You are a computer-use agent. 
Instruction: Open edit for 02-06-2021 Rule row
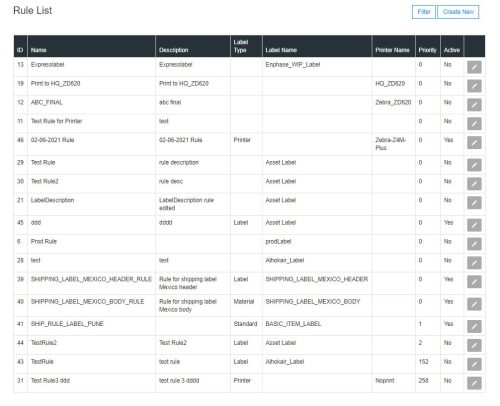coord(474,143)
